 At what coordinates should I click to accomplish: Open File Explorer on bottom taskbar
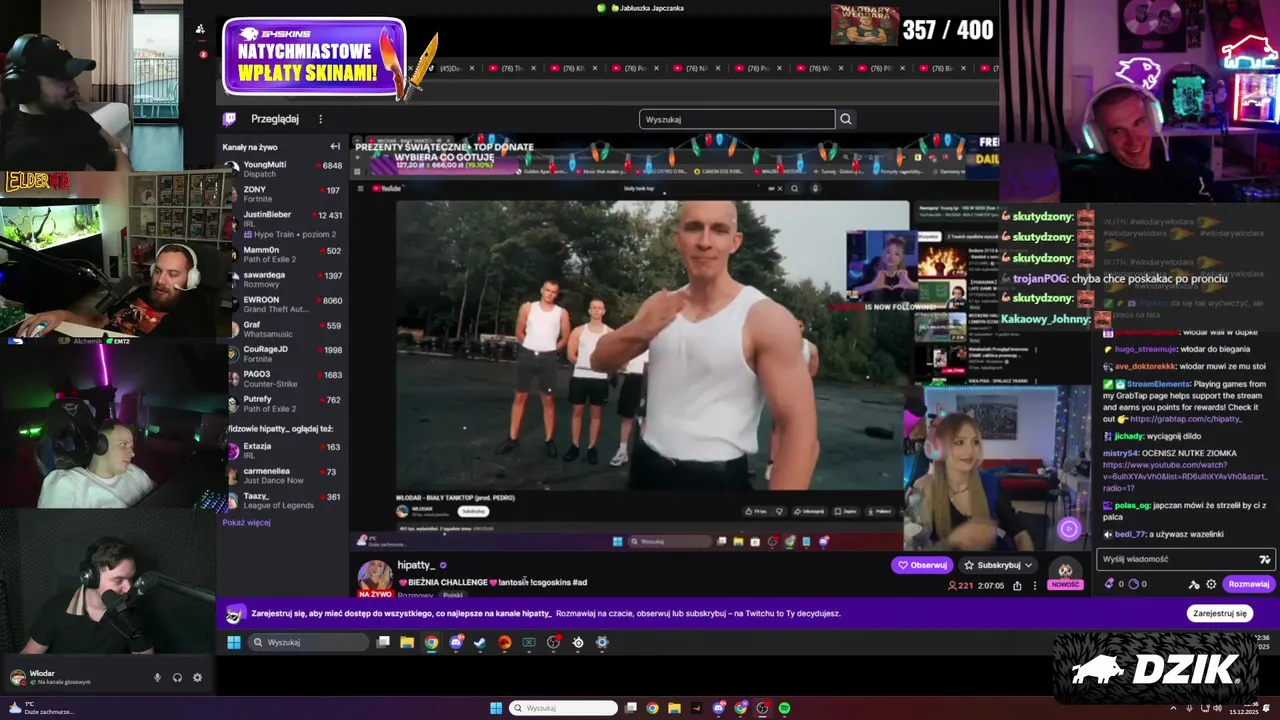pyautogui.click(x=674, y=708)
